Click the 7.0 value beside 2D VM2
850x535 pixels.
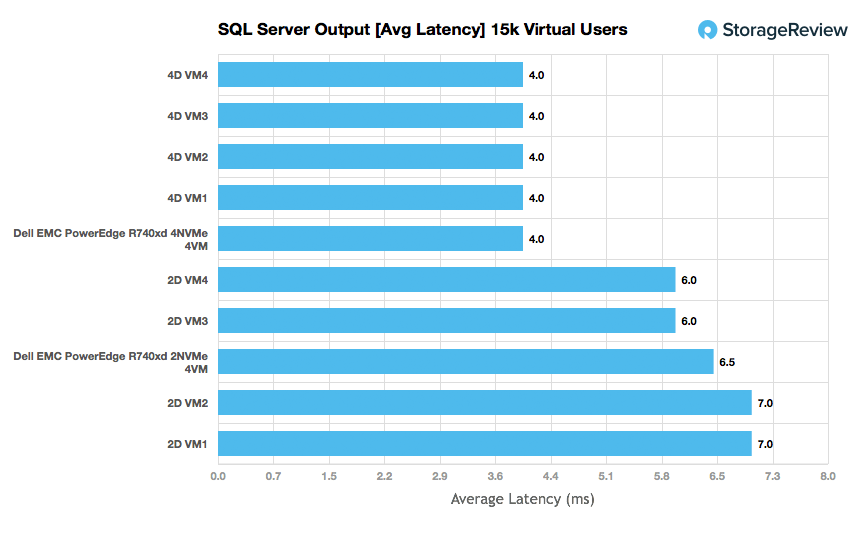tap(765, 403)
